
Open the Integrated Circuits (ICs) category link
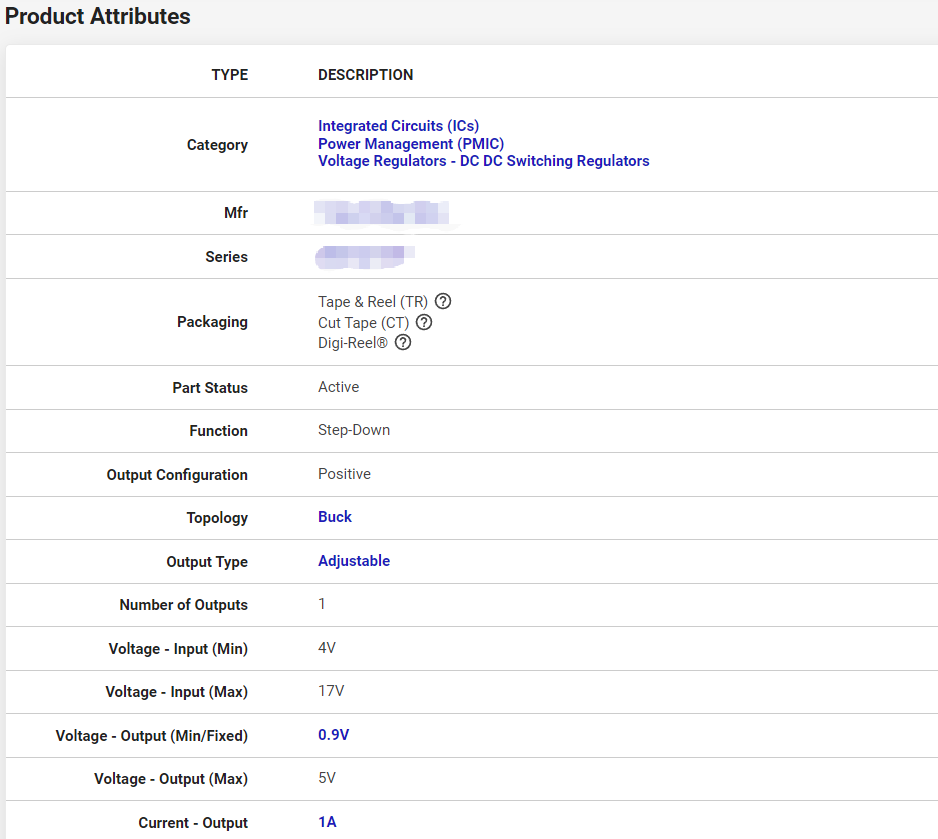tap(398, 126)
